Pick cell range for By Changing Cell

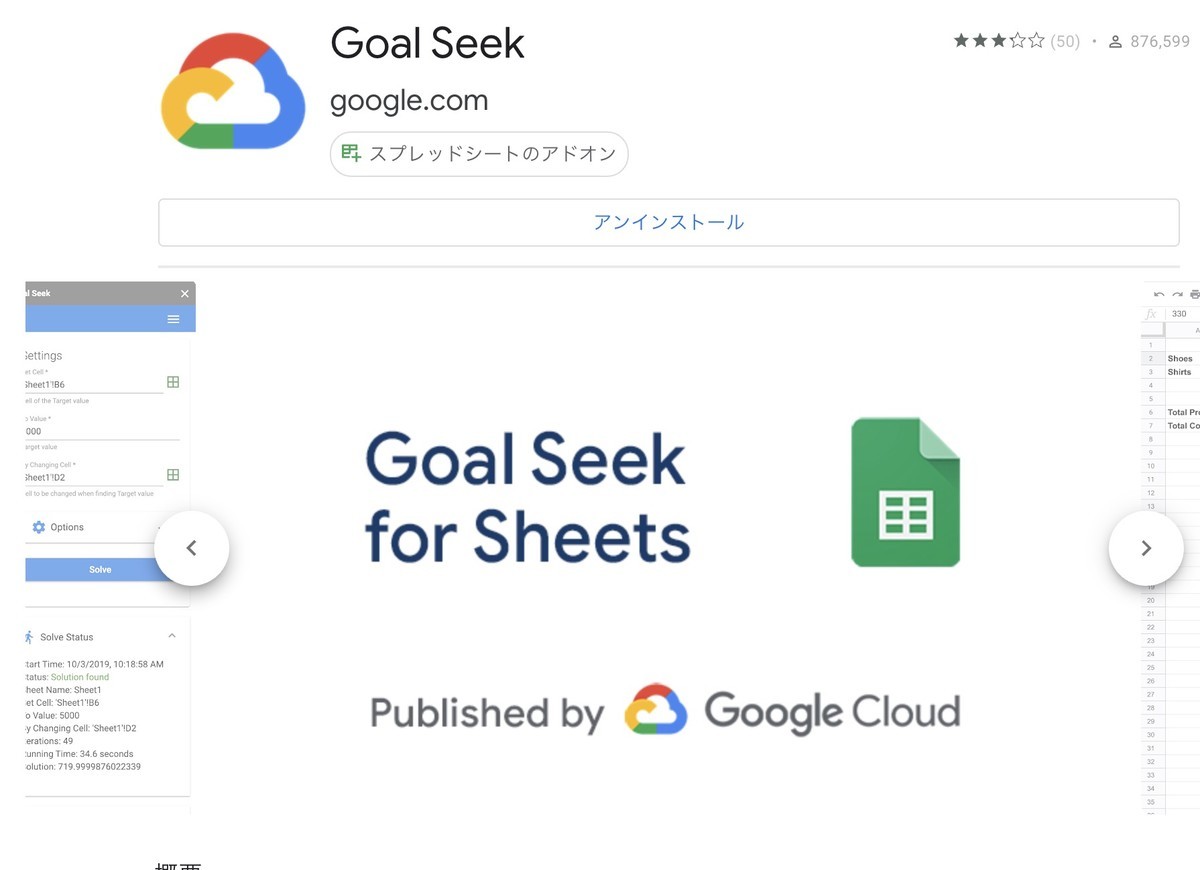click(x=173, y=475)
